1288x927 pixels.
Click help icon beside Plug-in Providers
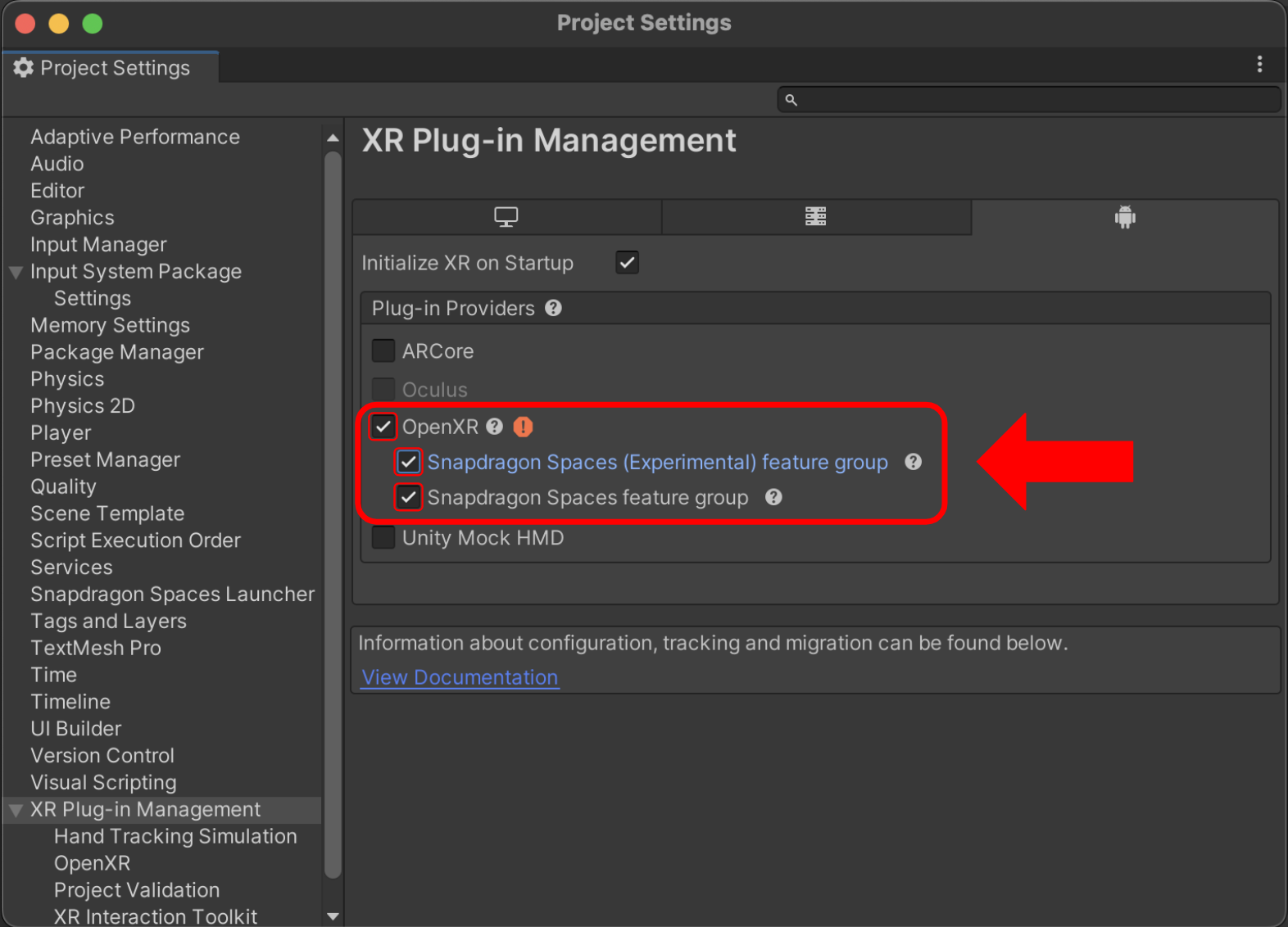554,308
